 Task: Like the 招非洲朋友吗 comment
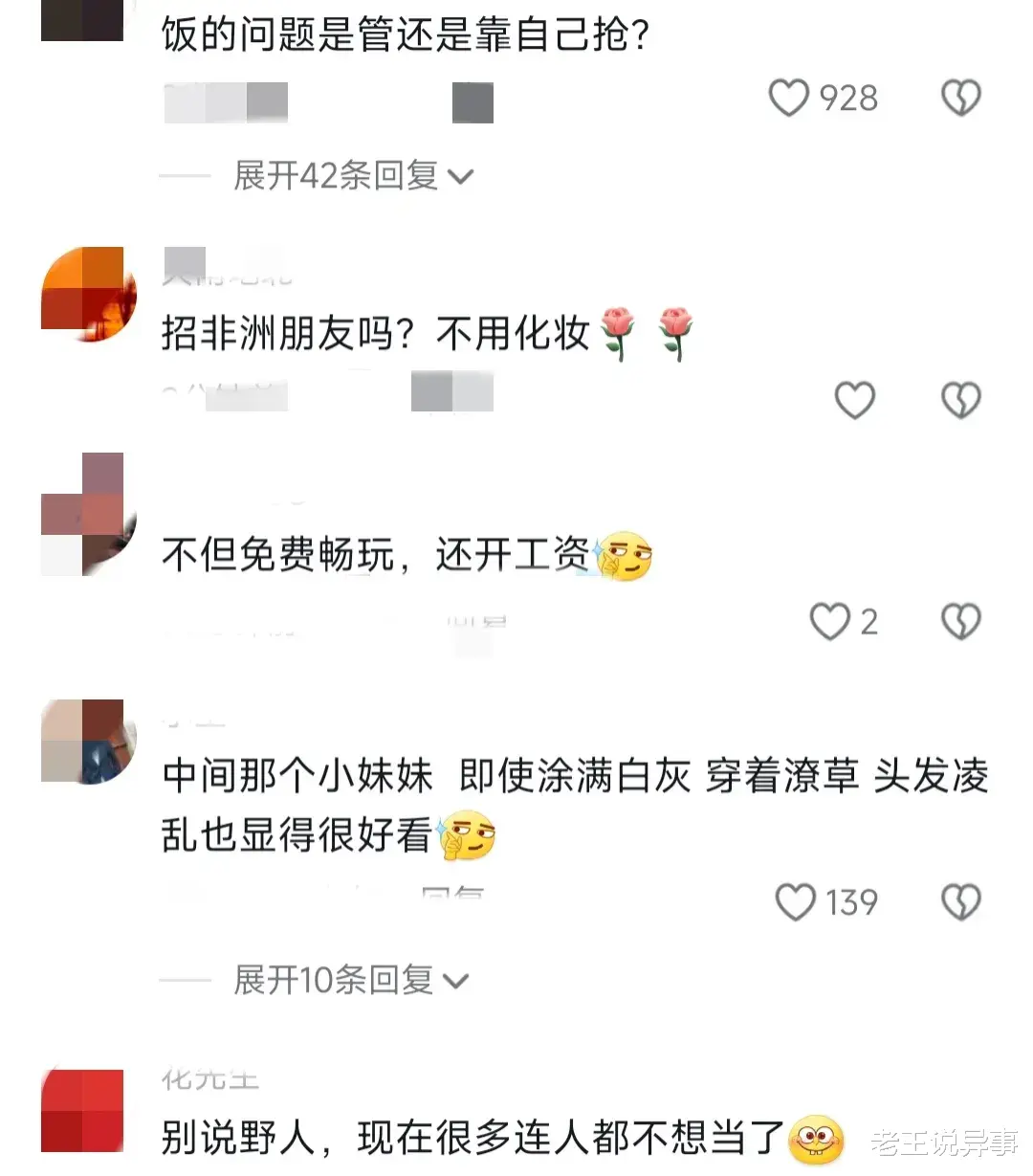pyautogui.click(x=855, y=400)
